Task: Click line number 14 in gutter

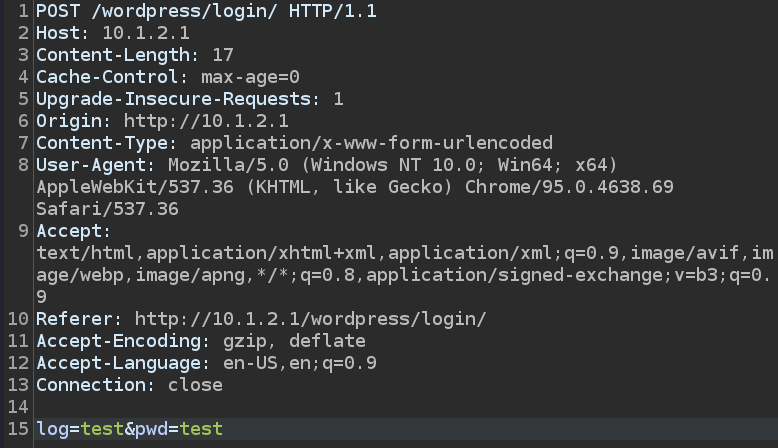Action: pyautogui.click(x=18, y=407)
